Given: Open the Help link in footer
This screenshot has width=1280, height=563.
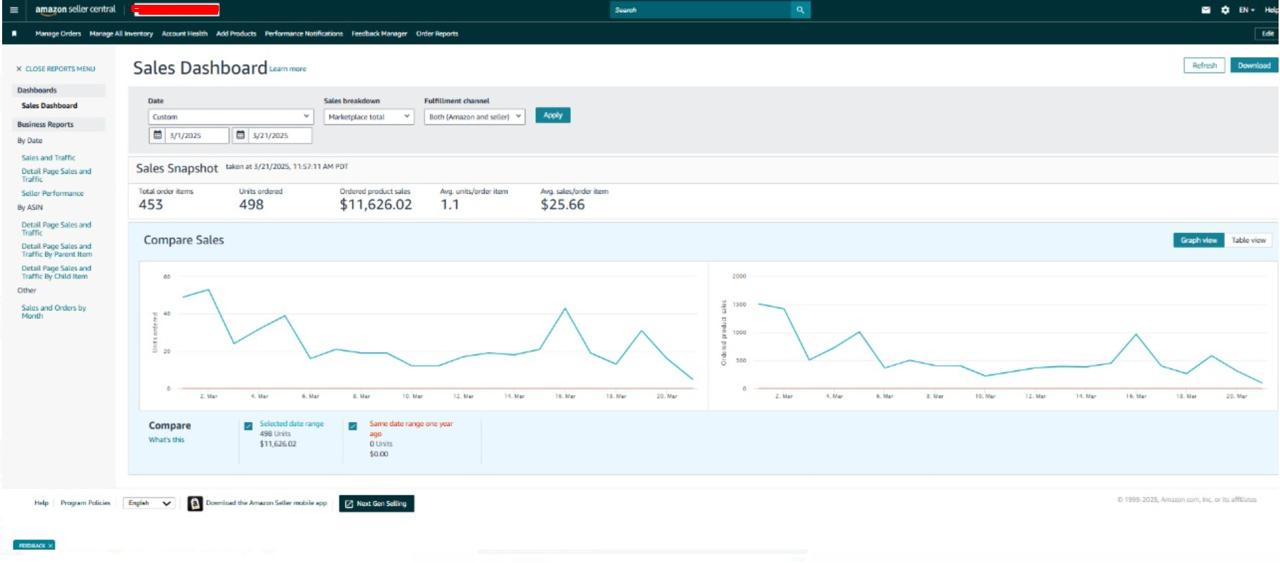Looking at the screenshot, I should click(x=41, y=503).
